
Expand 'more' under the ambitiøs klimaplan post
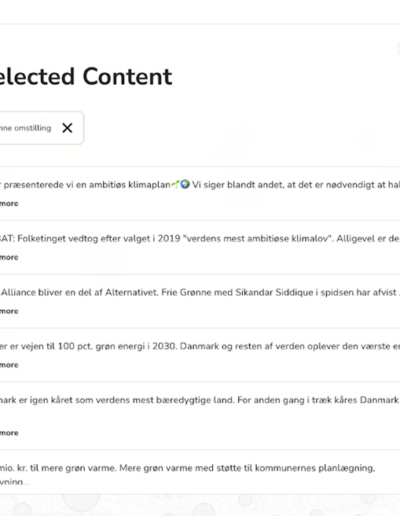9,203
